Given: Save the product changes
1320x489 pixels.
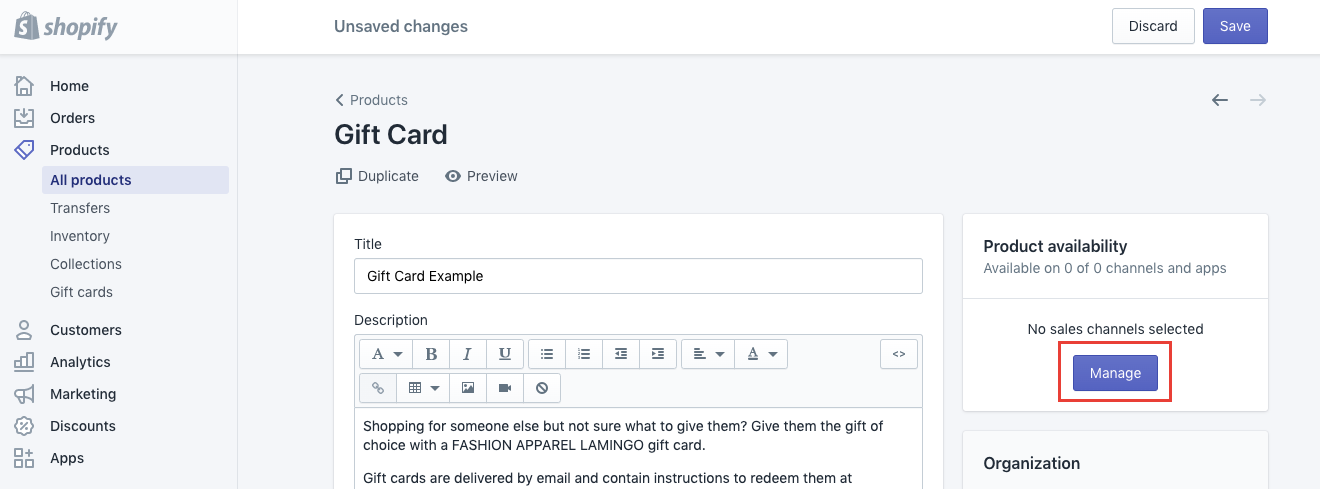Looking at the screenshot, I should [x=1235, y=26].
